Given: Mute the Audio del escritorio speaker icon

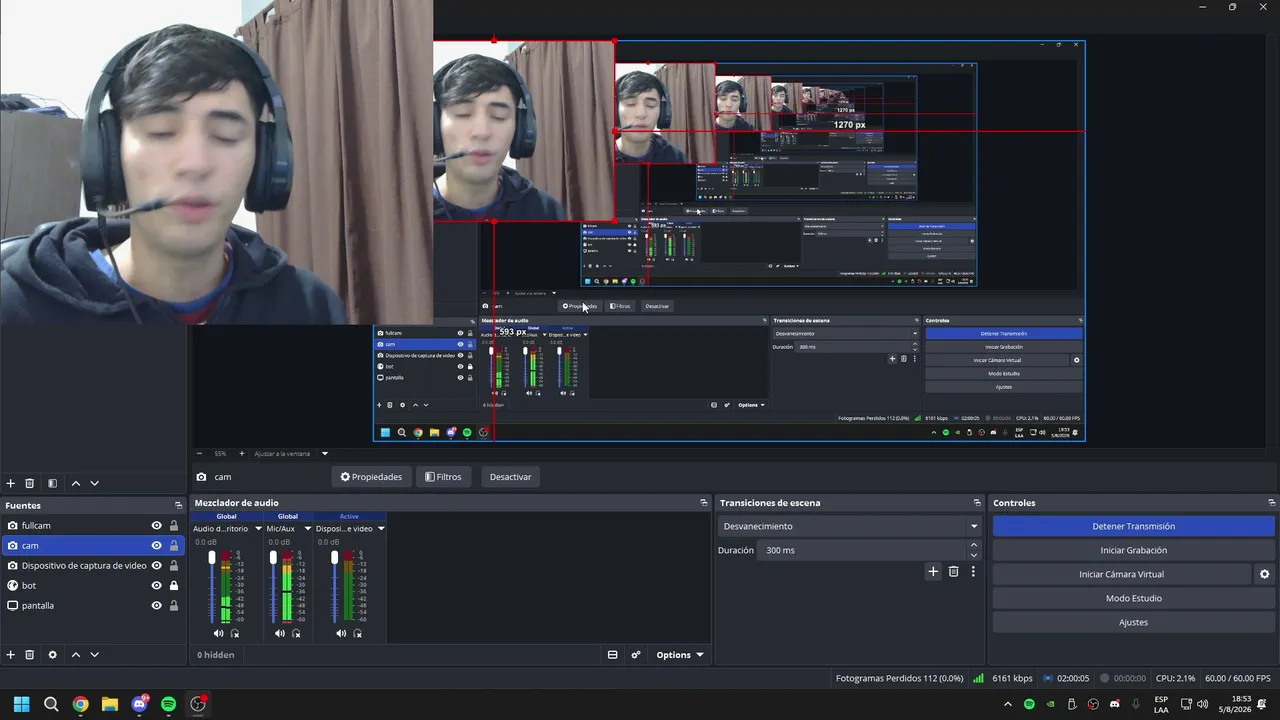Looking at the screenshot, I should (x=219, y=633).
